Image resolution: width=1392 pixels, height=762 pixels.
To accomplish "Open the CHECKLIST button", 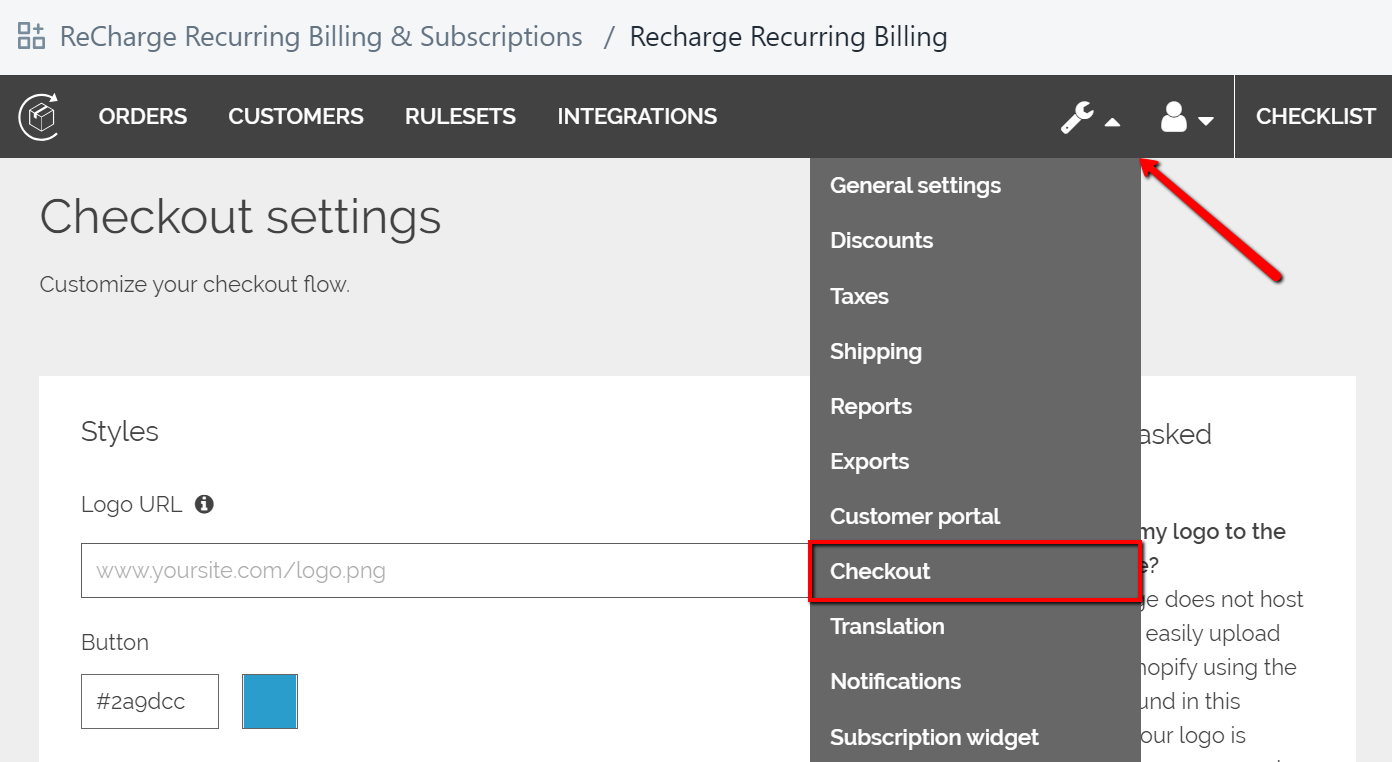I will pos(1315,116).
